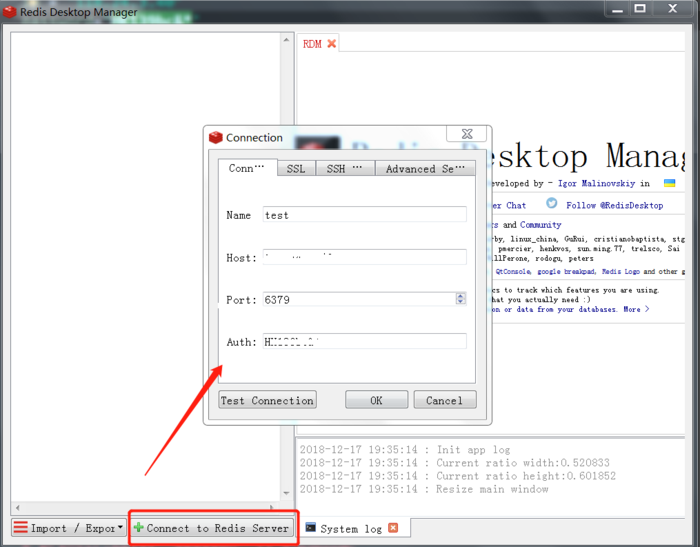Focus the Auth password field
Screen dimensions: 700x547
coord(364,342)
